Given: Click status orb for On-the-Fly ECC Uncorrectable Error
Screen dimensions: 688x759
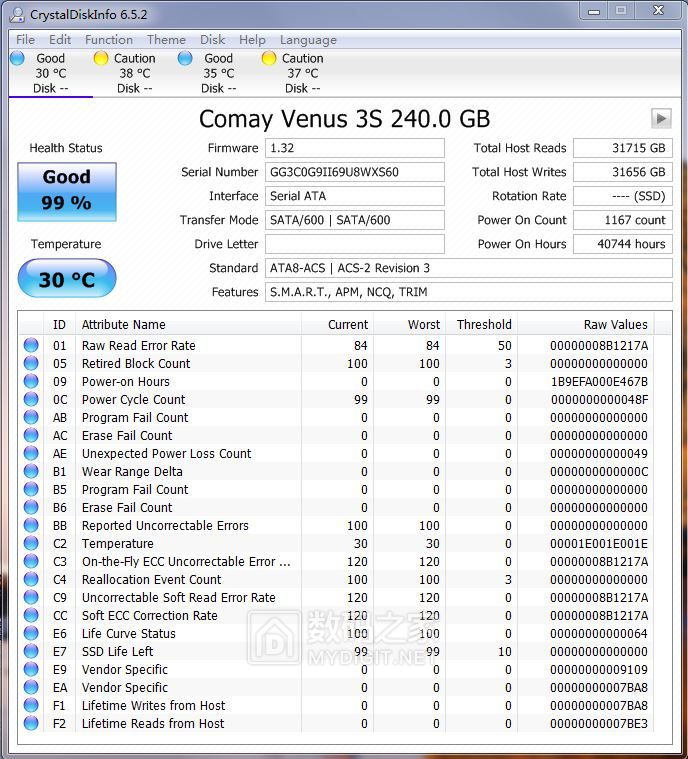Looking at the screenshot, I should [x=31, y=561].
